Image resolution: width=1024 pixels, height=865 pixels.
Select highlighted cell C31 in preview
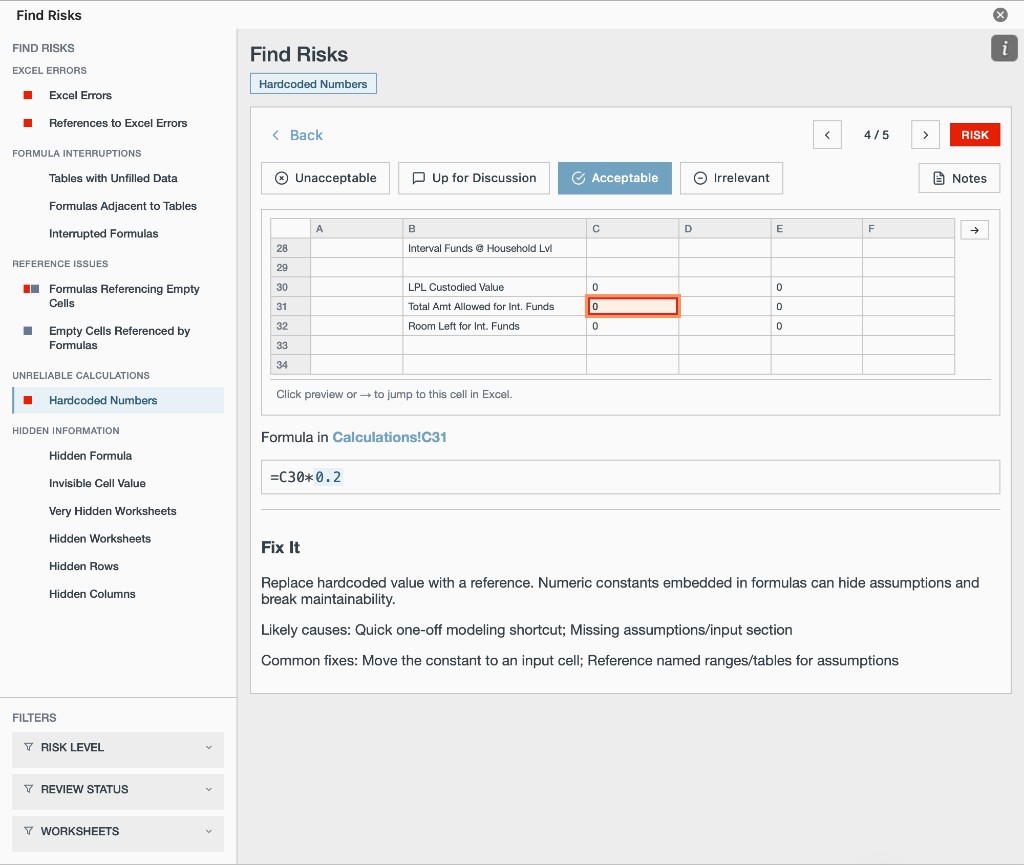pyautogui.click(x=632, y=306)
